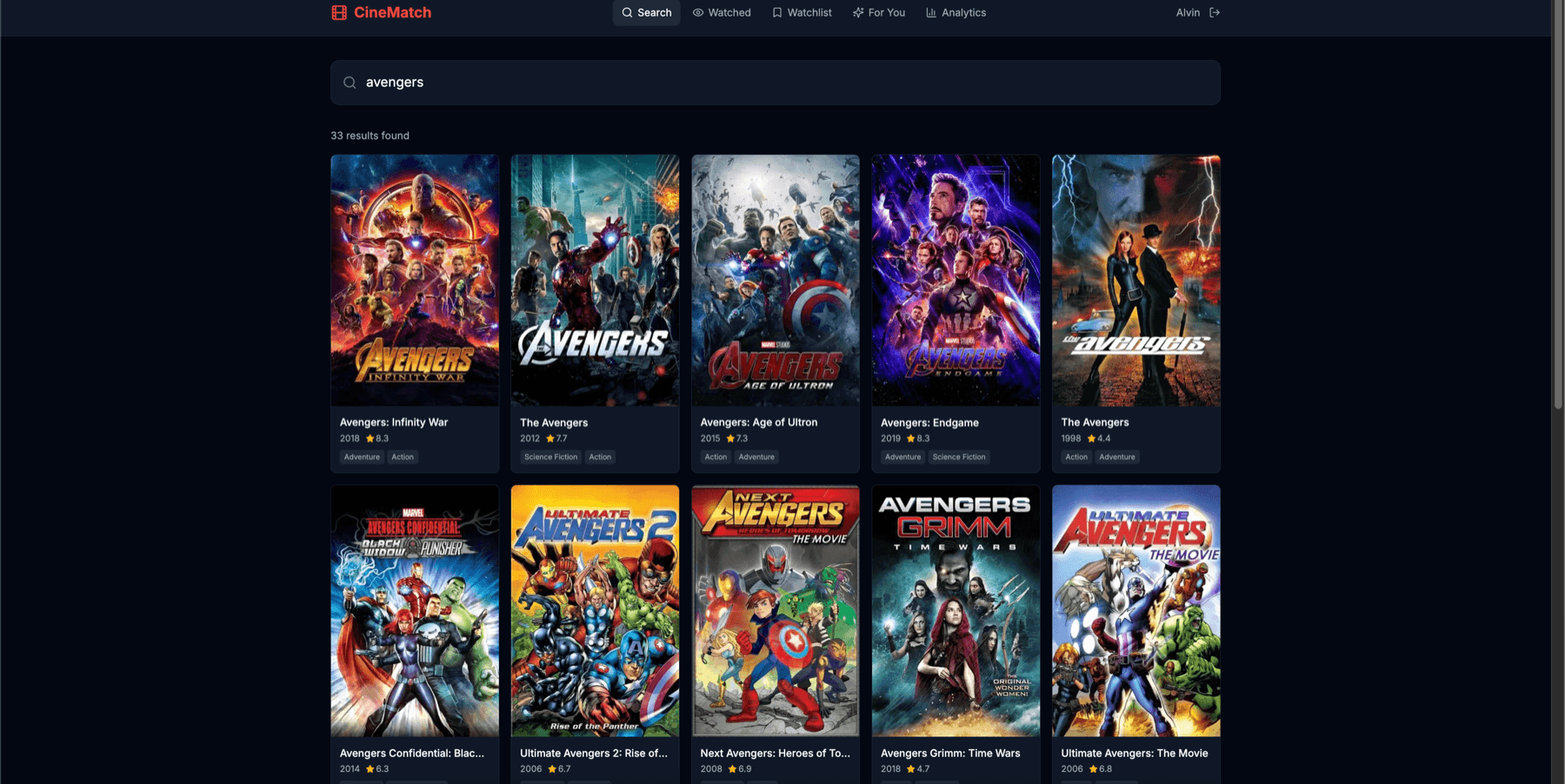Image resolution: width=1565 pixels, height=784 pixels.
Task: Click the logout icon next to Alvin
Action: tap(1215, 12)
